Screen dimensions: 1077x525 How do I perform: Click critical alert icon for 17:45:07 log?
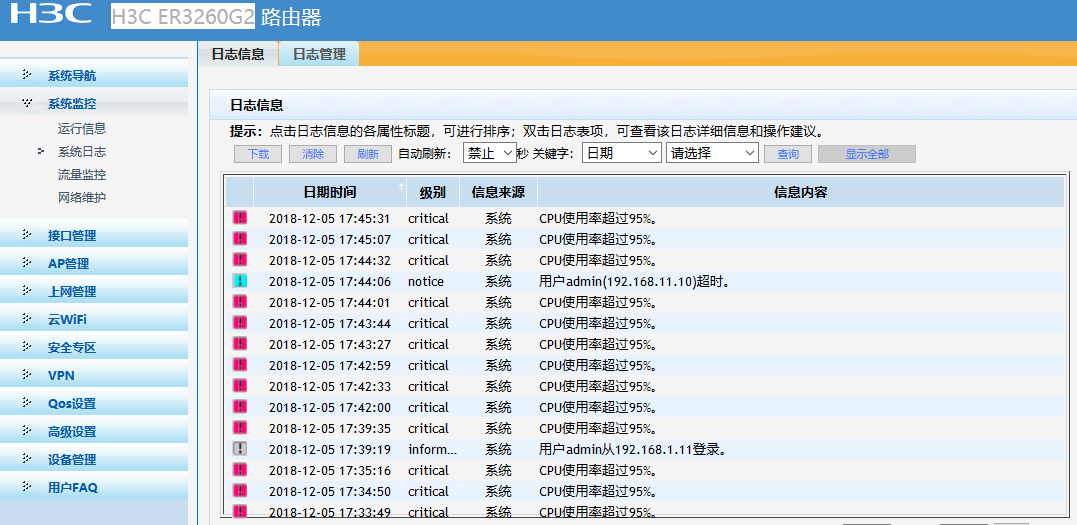coord(240,238)
